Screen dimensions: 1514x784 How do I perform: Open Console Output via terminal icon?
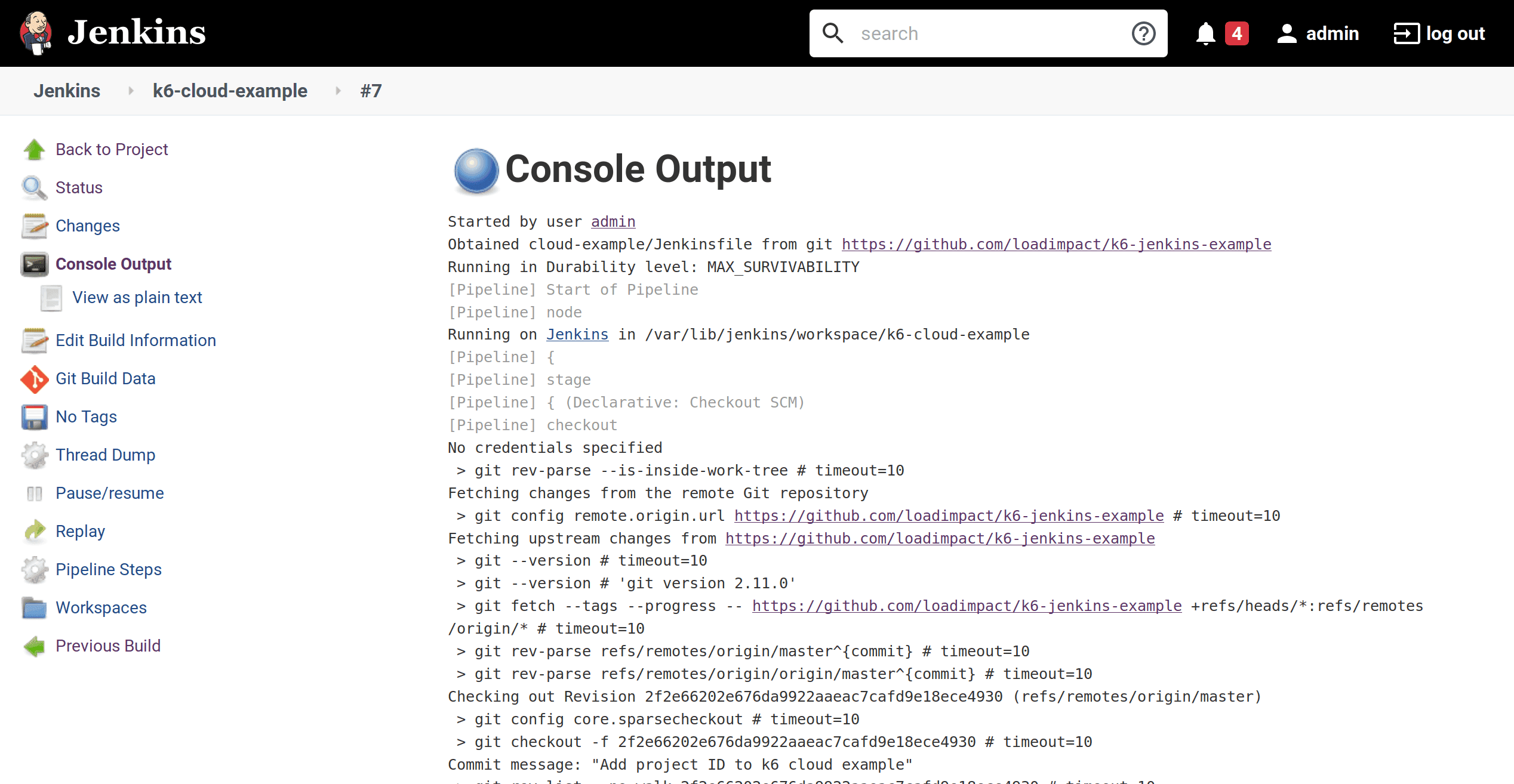(35, 264)
